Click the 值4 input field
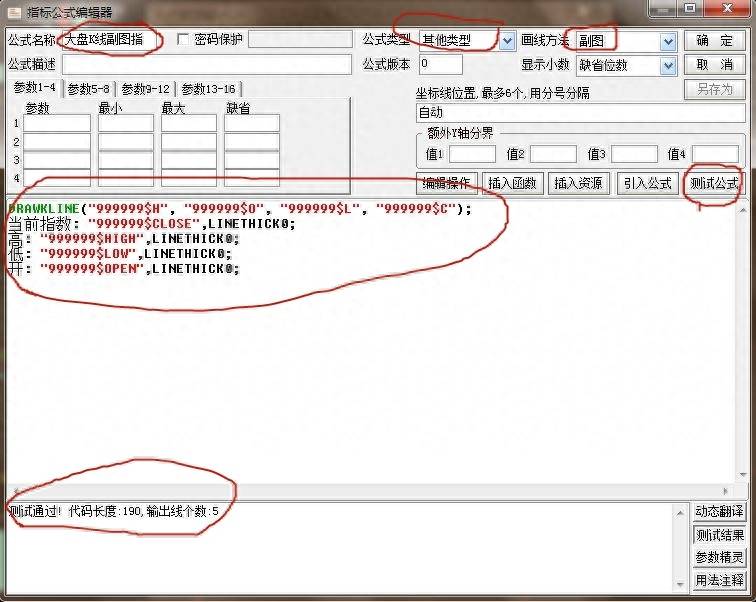 point(715,154)
